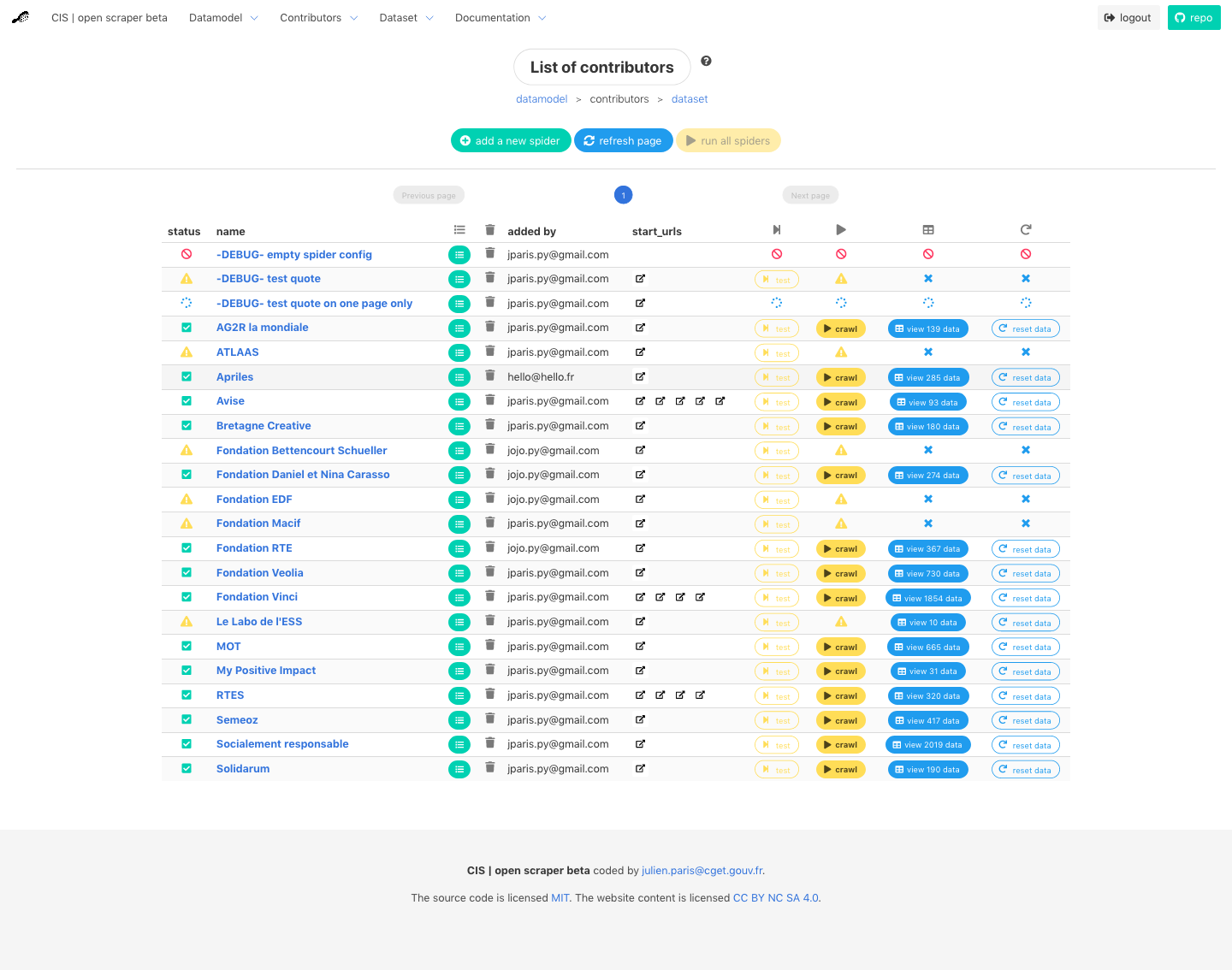Click status checkbox for Apriles
Image resolution: width=1232 pixels, height=970 pixels.
coord(187,376)
